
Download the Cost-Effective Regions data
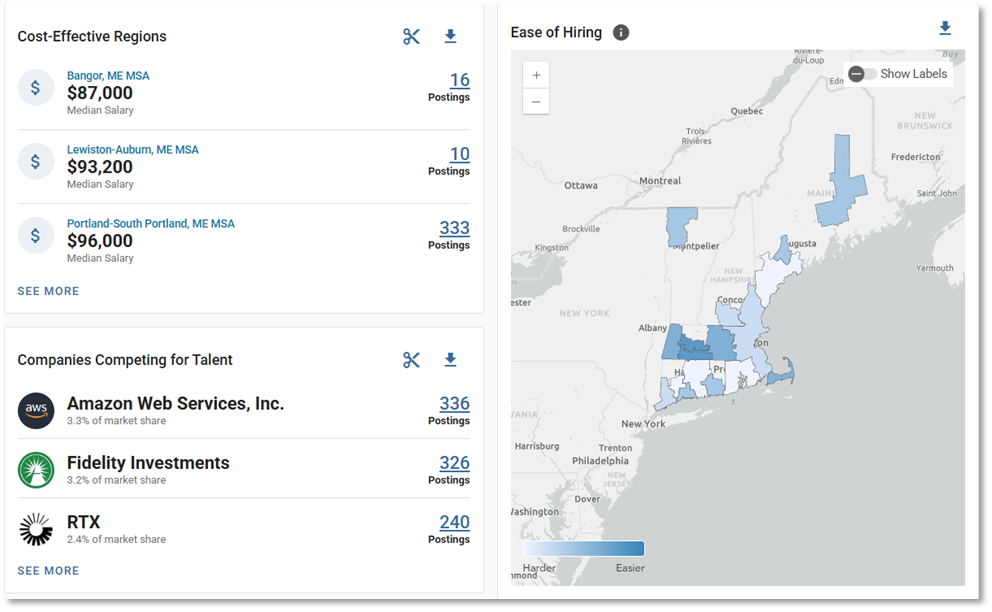(450, 36)
